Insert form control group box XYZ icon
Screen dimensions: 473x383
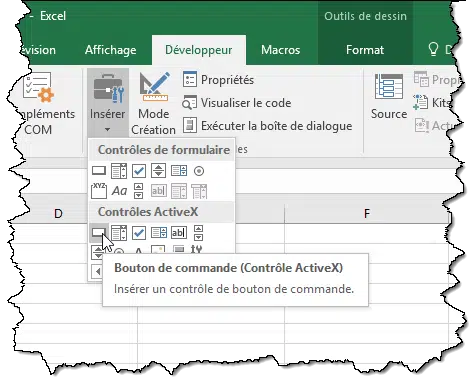[99, 191]
